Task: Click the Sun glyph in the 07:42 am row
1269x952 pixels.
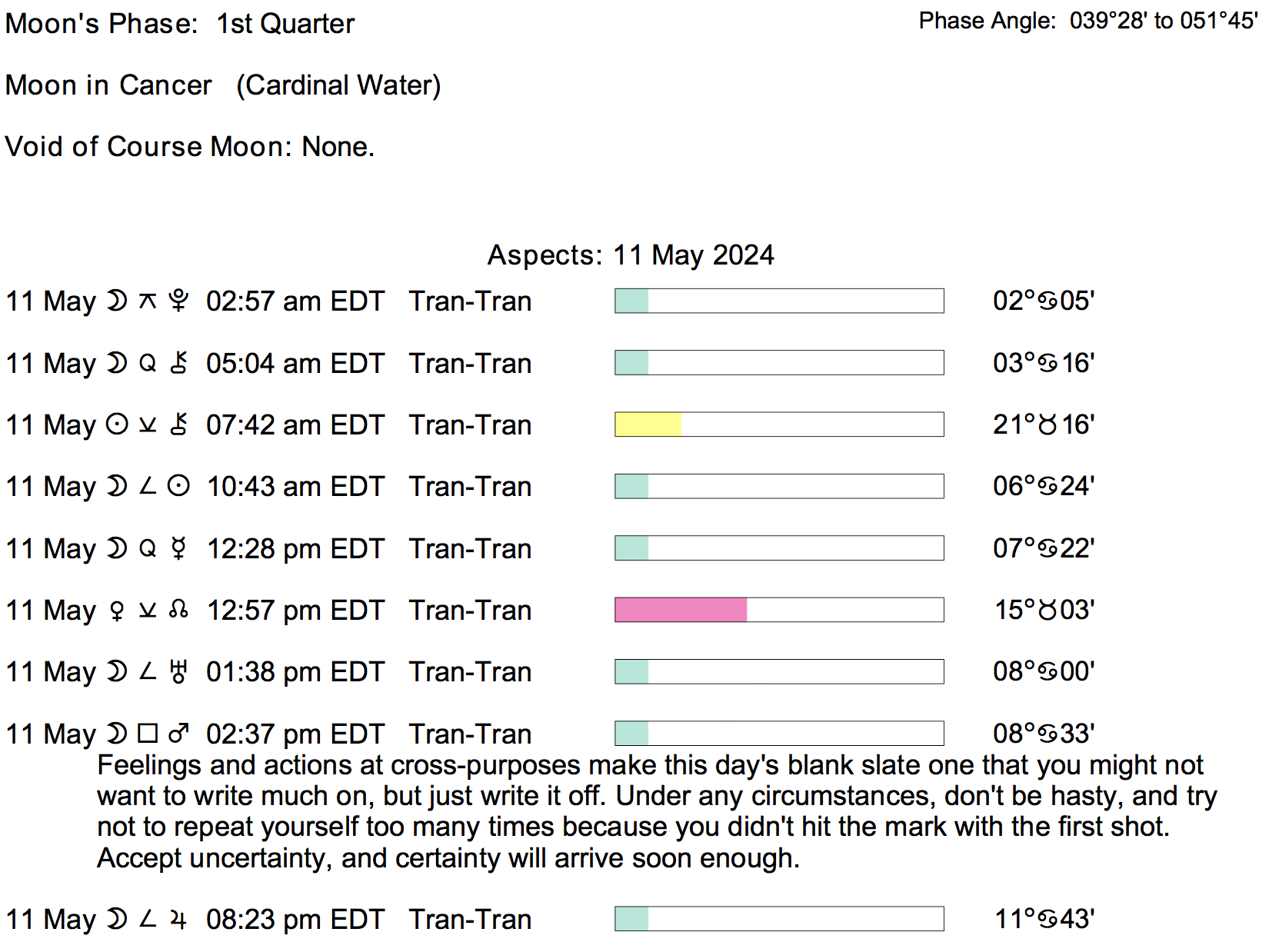Action: click(x=116, y=424)
